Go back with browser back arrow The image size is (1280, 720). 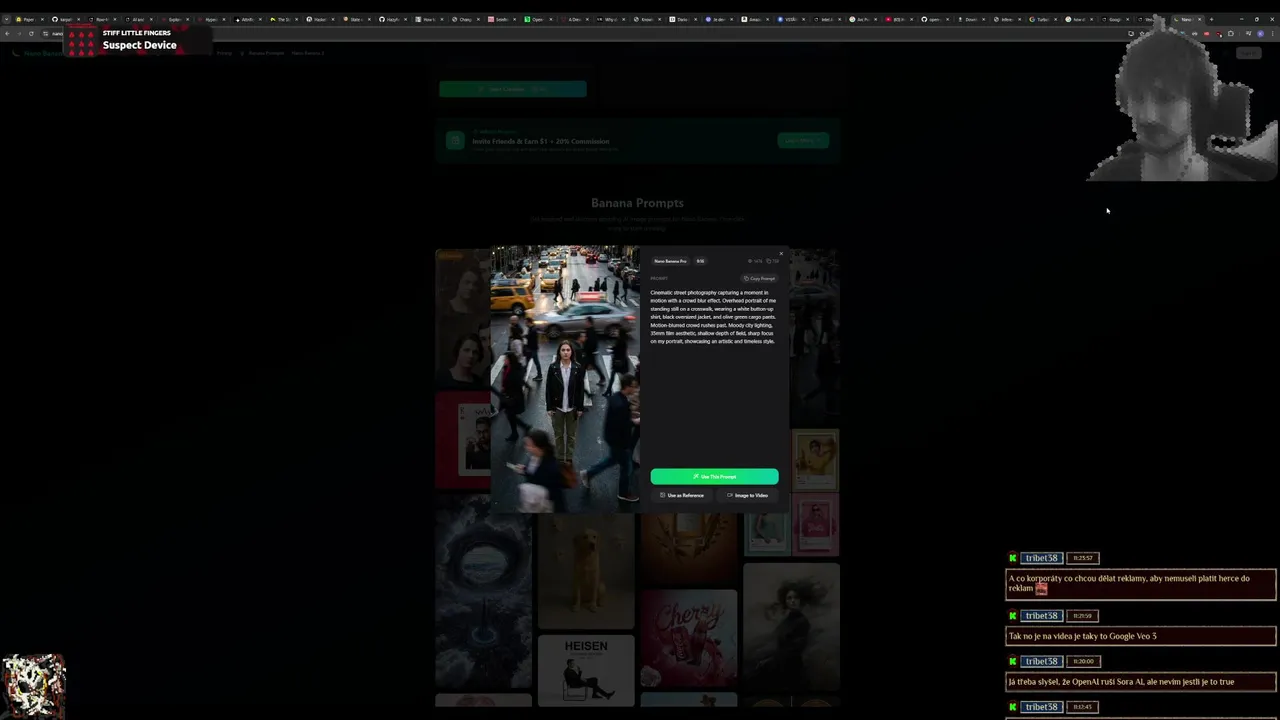coord(7,33)
